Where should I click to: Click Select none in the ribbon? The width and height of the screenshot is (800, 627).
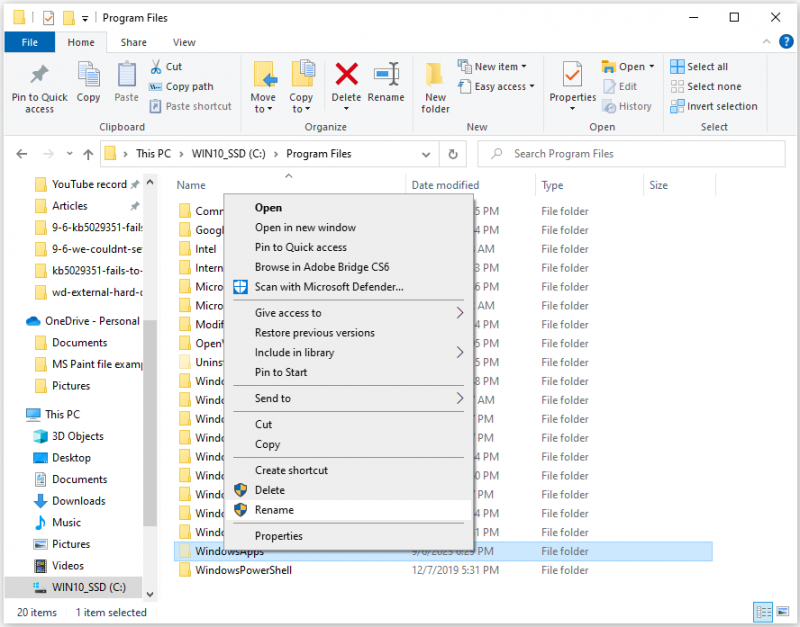click(x=706, y=87)
